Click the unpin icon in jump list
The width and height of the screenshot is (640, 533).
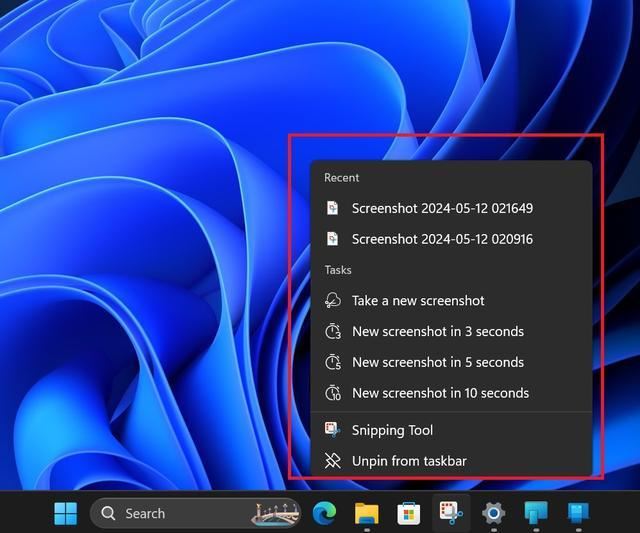(333, 461)
